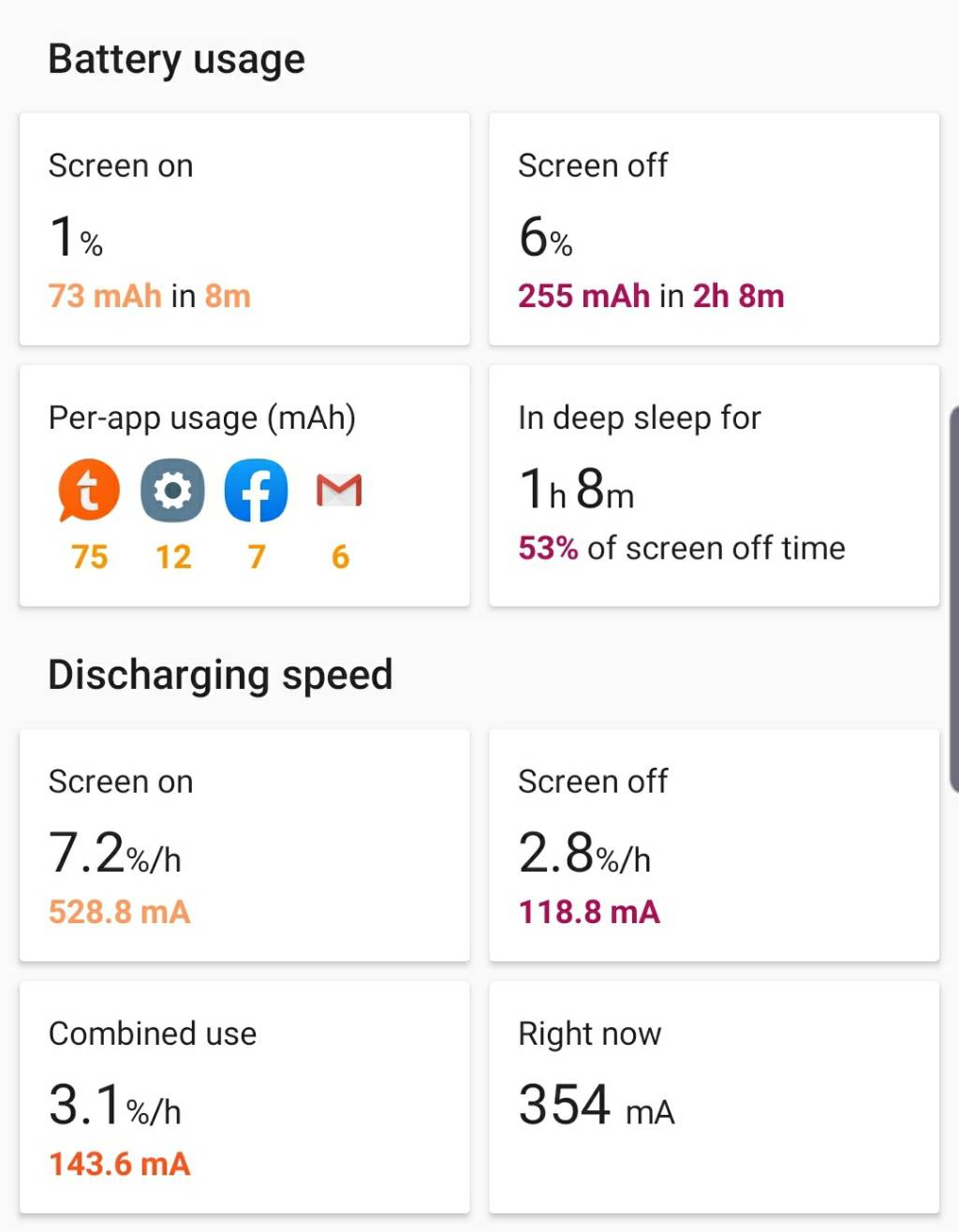Click the scrollbar handle on right edge
This screenshot has height=1232, width=959.
pyautogui.click(x=953, y=599)
